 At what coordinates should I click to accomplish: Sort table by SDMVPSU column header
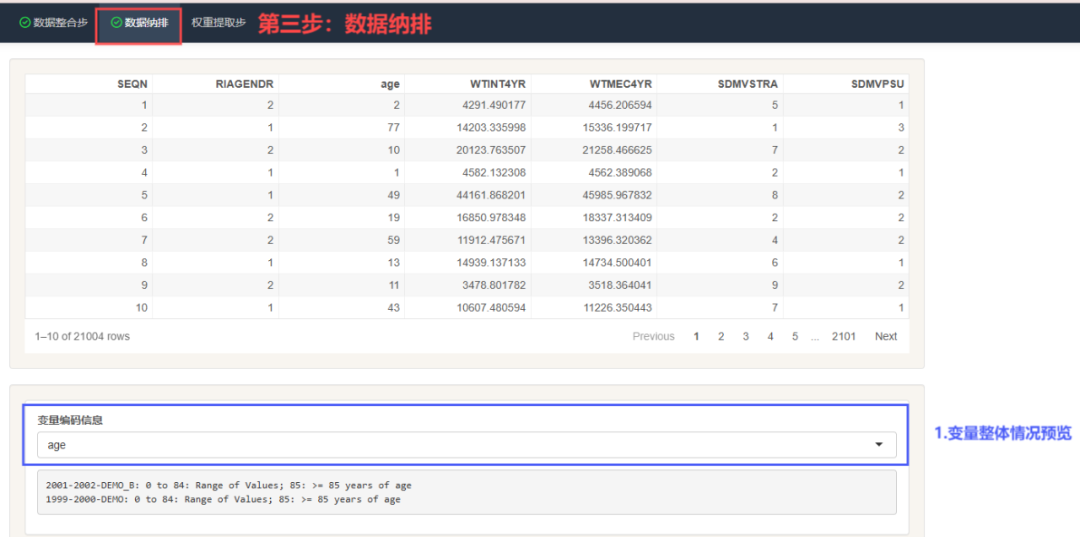[878, 84]
